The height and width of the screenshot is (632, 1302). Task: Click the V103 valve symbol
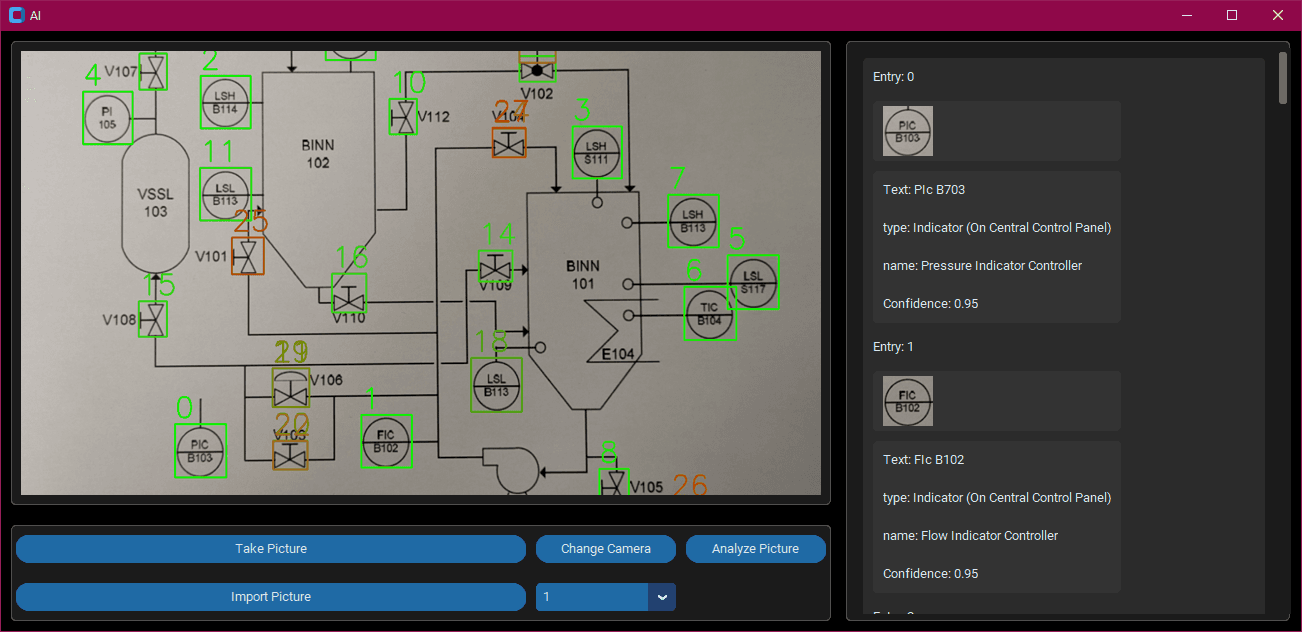290,455
